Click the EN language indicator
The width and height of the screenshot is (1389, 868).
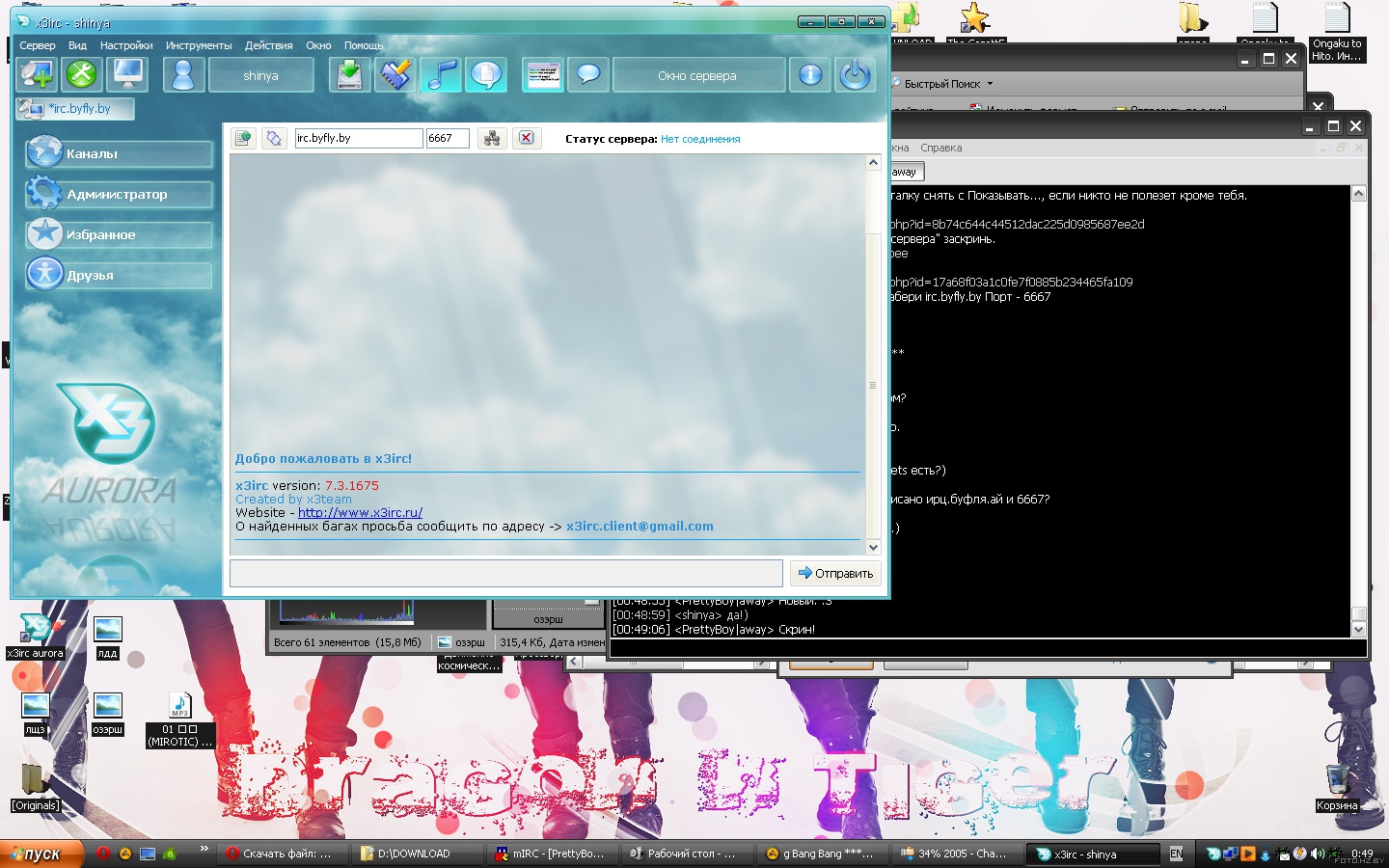tap(1177, 854)
